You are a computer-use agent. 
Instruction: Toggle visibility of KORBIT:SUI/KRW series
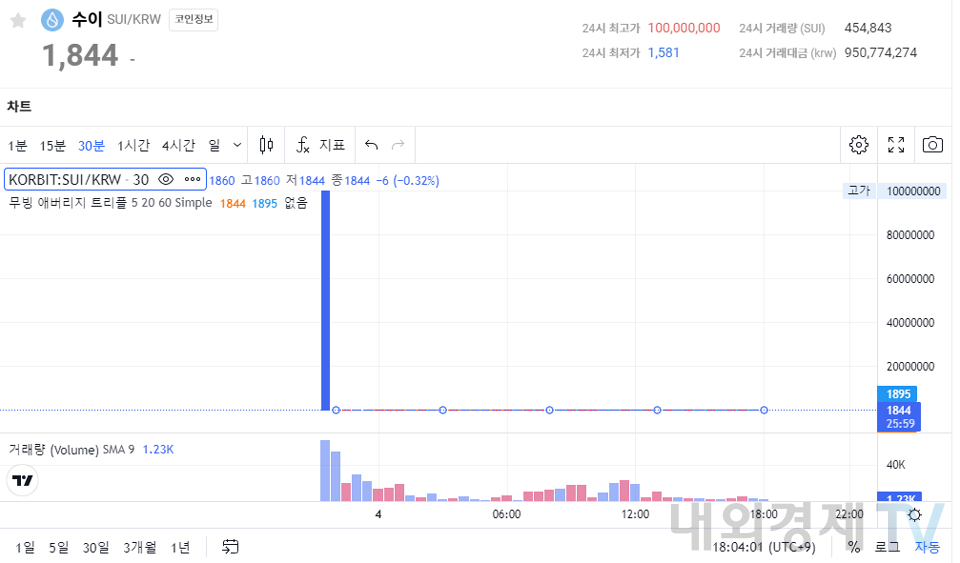click(166, 180)
